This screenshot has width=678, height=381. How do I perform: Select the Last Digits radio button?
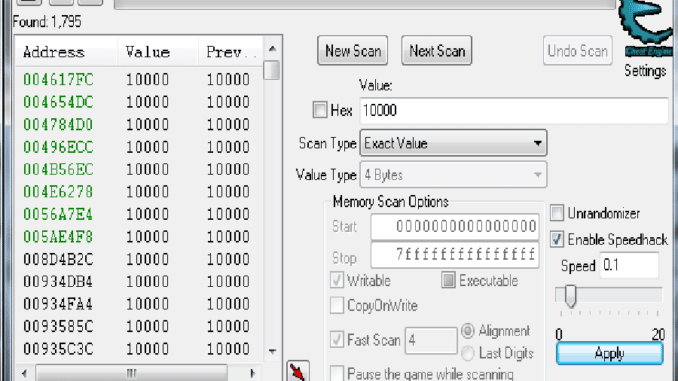(x=467, y=353)
